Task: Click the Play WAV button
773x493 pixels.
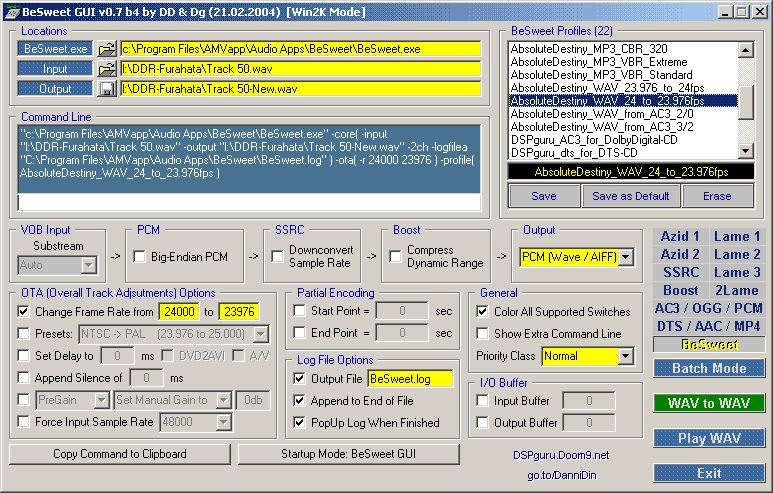Action: [709, 438]
